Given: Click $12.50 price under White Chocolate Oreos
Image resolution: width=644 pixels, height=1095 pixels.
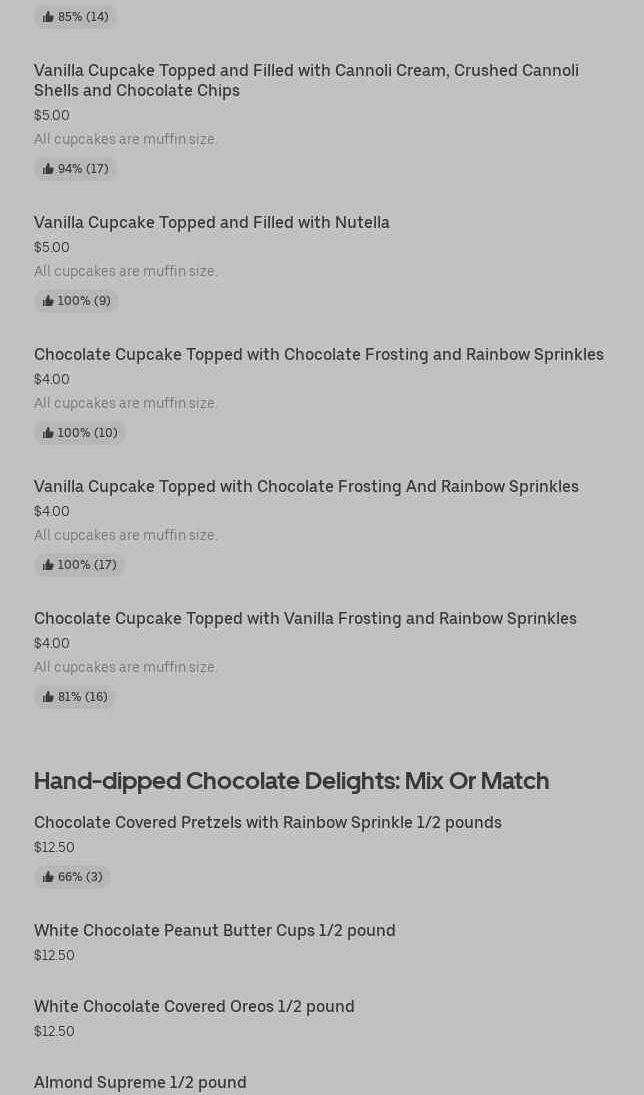Looking at the screenshot, I should pyautogui.click(x=54, y=1031).
